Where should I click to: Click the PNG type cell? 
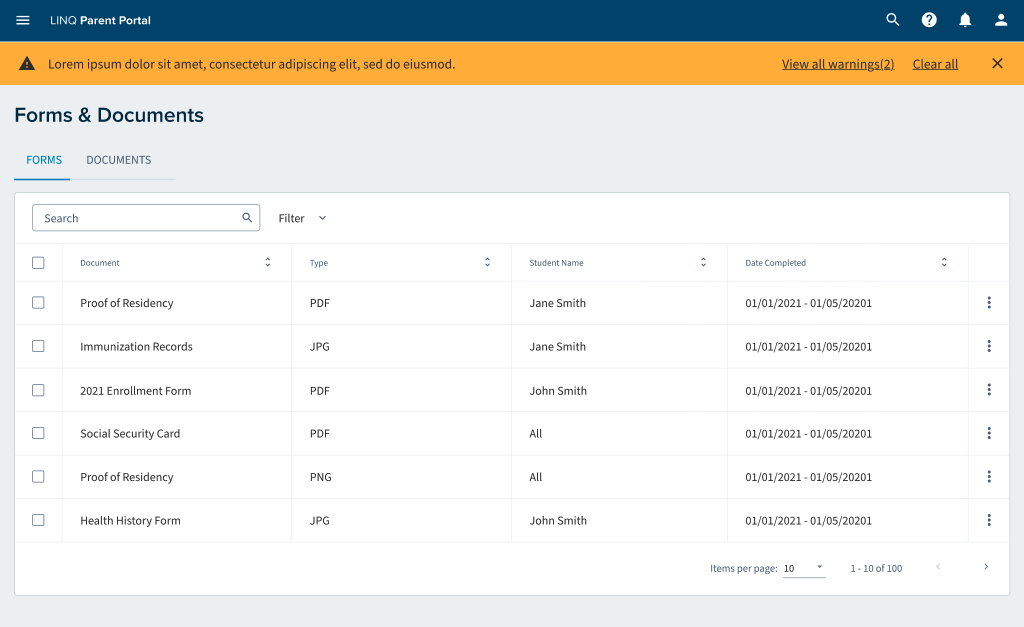(x=321, y=477)
